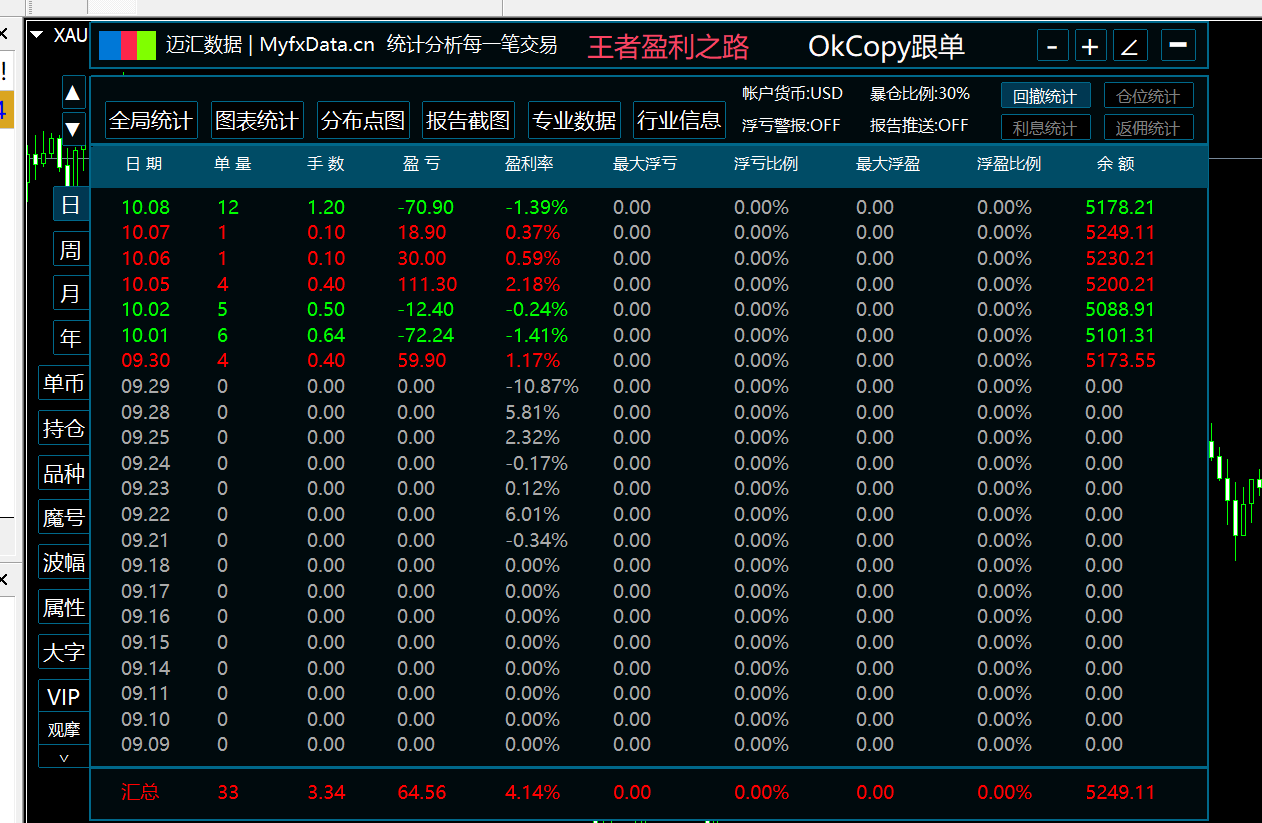Open the 全局统计 tab
Viewport: 1262px width, 823px height.
tap(150, 121)
